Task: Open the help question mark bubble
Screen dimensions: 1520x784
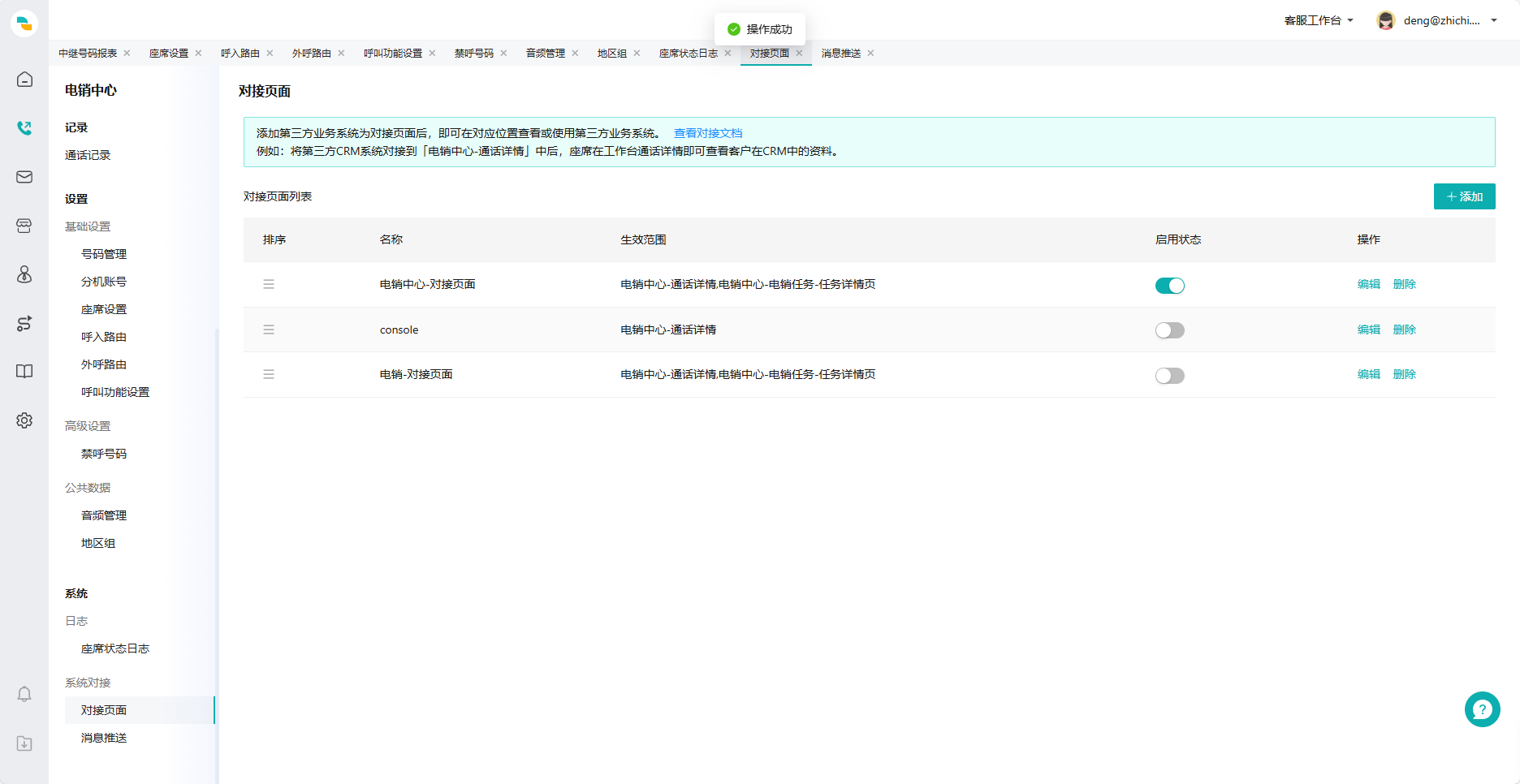Action: (x=1482, y=709)
